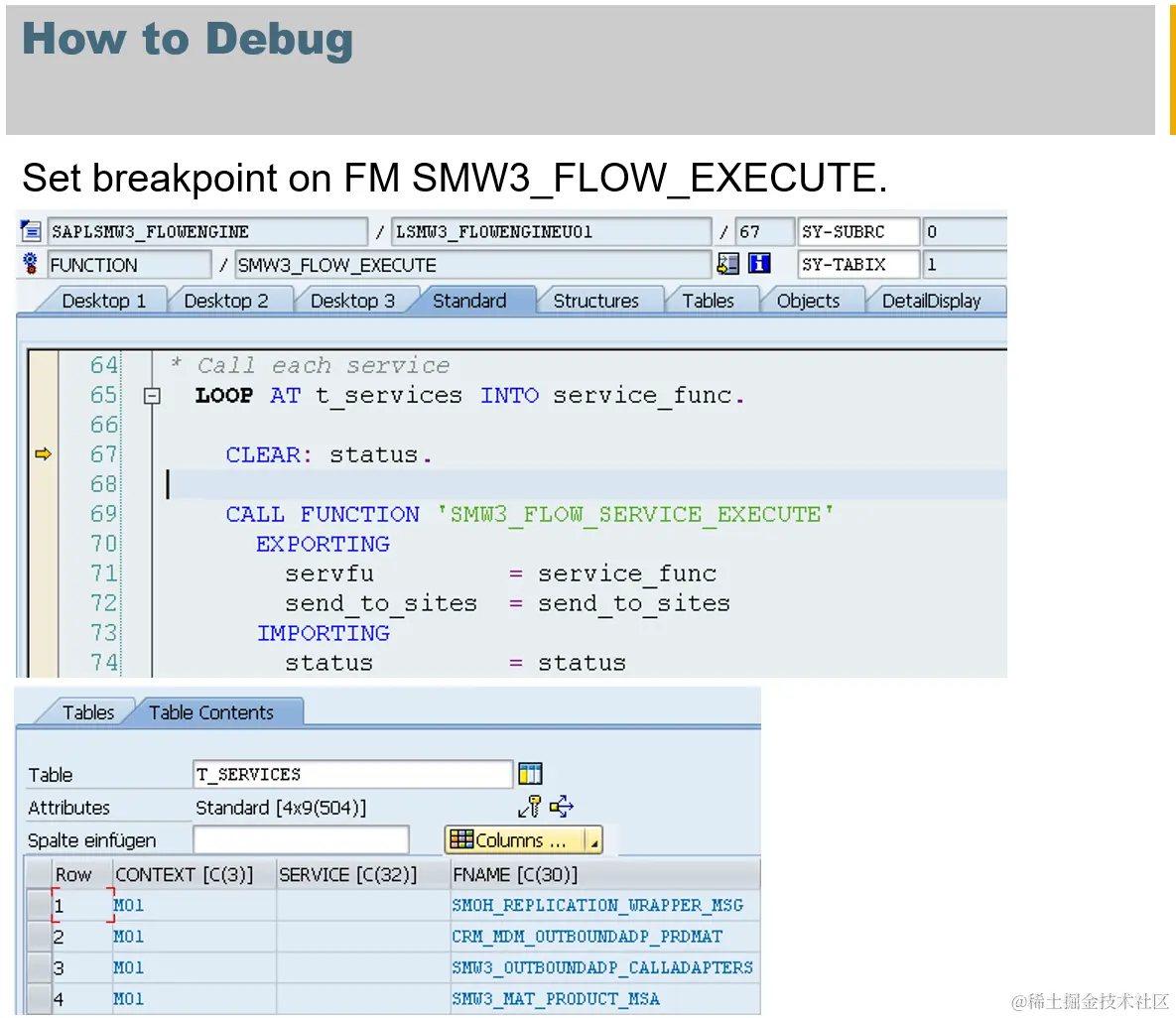Screen dimensions: 1176x1018
Task: Click the SAPLSMW3_FLOWENGINE program field
Action: click(207, 231)
